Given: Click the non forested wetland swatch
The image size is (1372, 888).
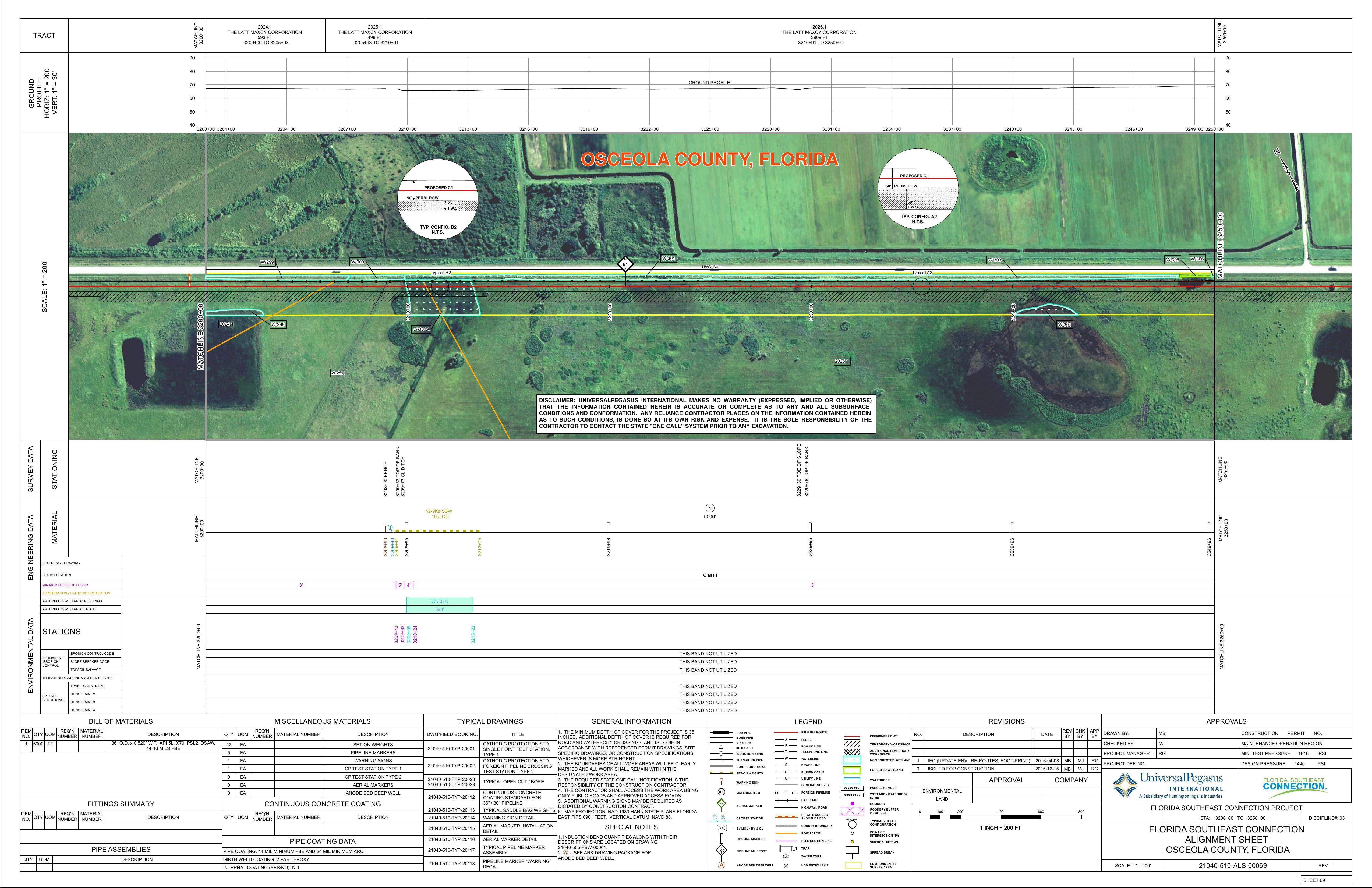Looking at the screenshot, I should click(x=851, y=760).
